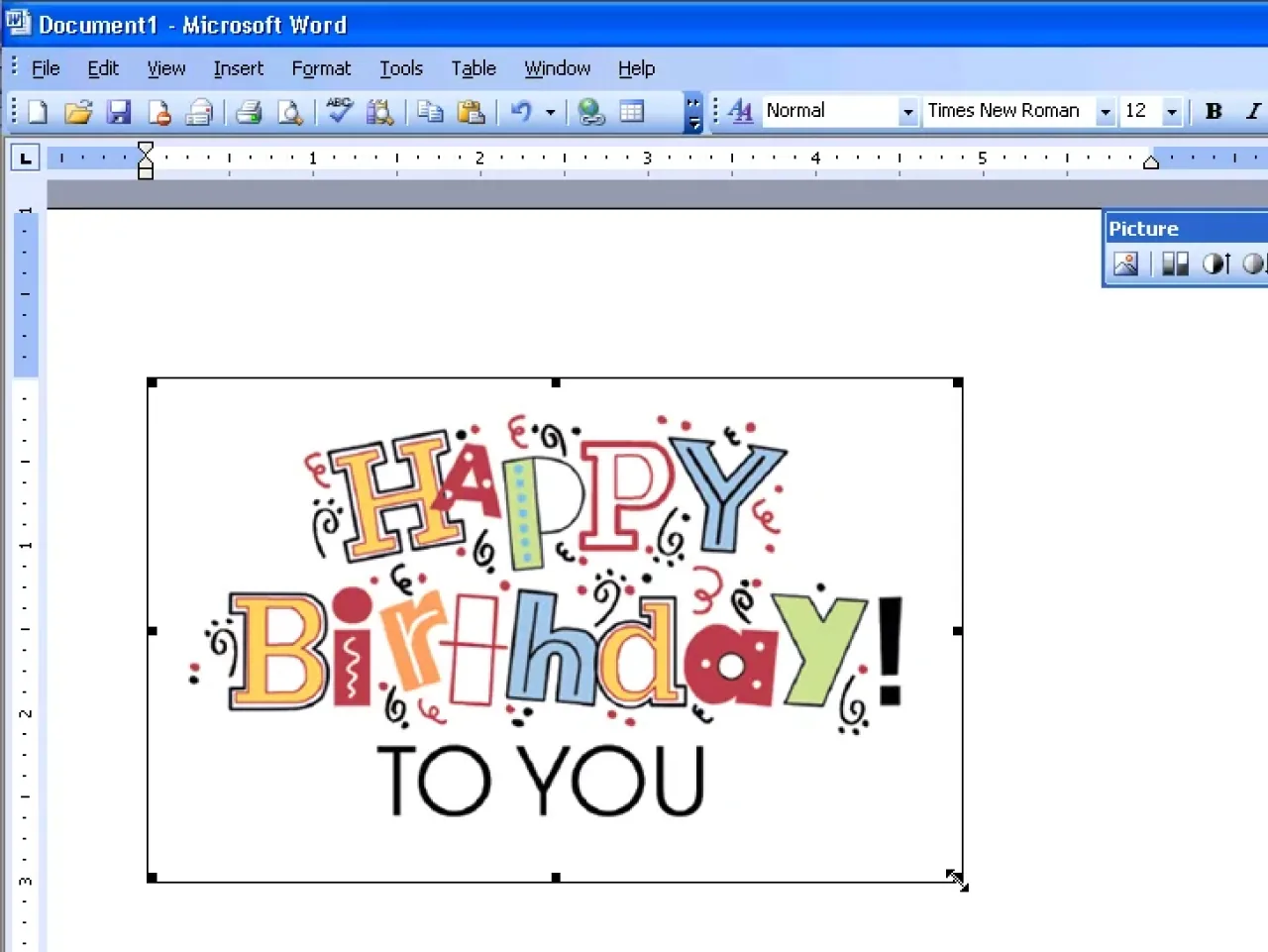Click the Print icon

point(249,112)
